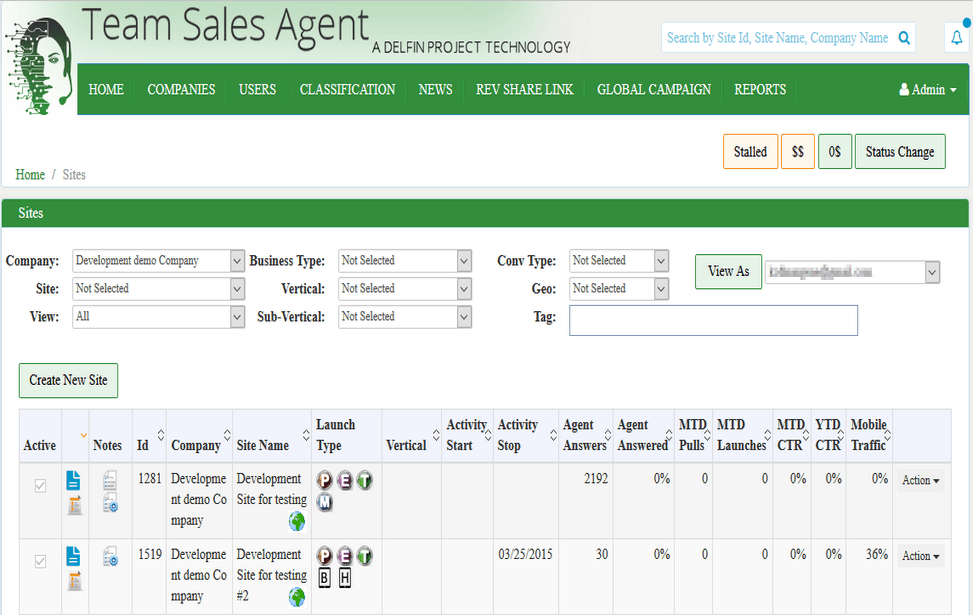
Task: Click the H launch type icon on site 1519
Action: 345,576
